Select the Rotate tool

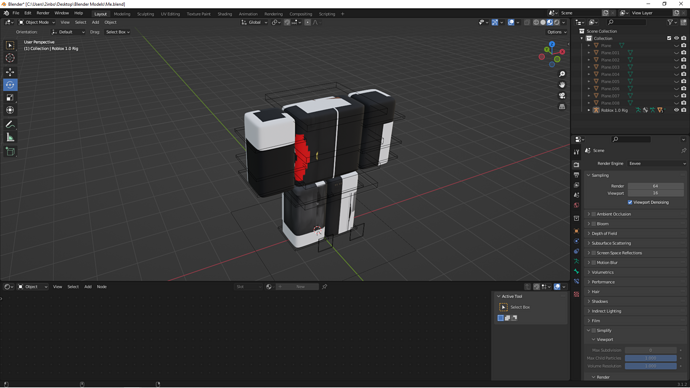click(10, 85)
